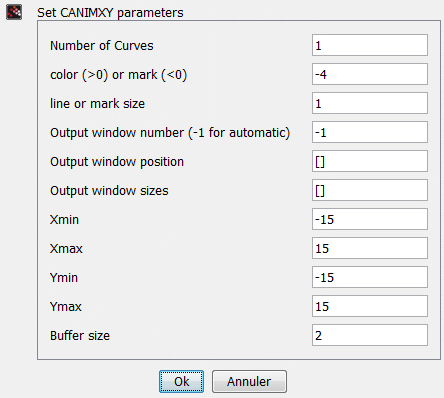Viewport: 444px width, 398px height.
Task: Click the 'Set CANIMXY parameters' title text
Action: [110, 13]
